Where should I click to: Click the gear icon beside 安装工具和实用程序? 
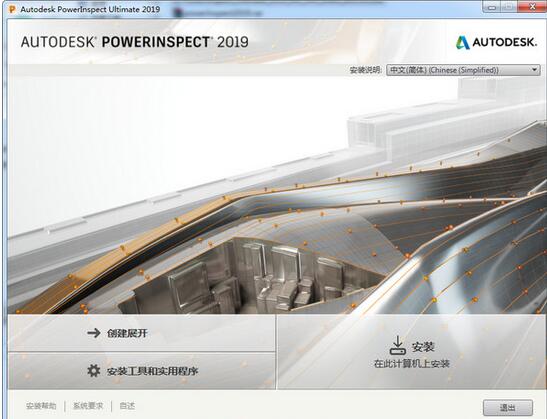(93, 371)
